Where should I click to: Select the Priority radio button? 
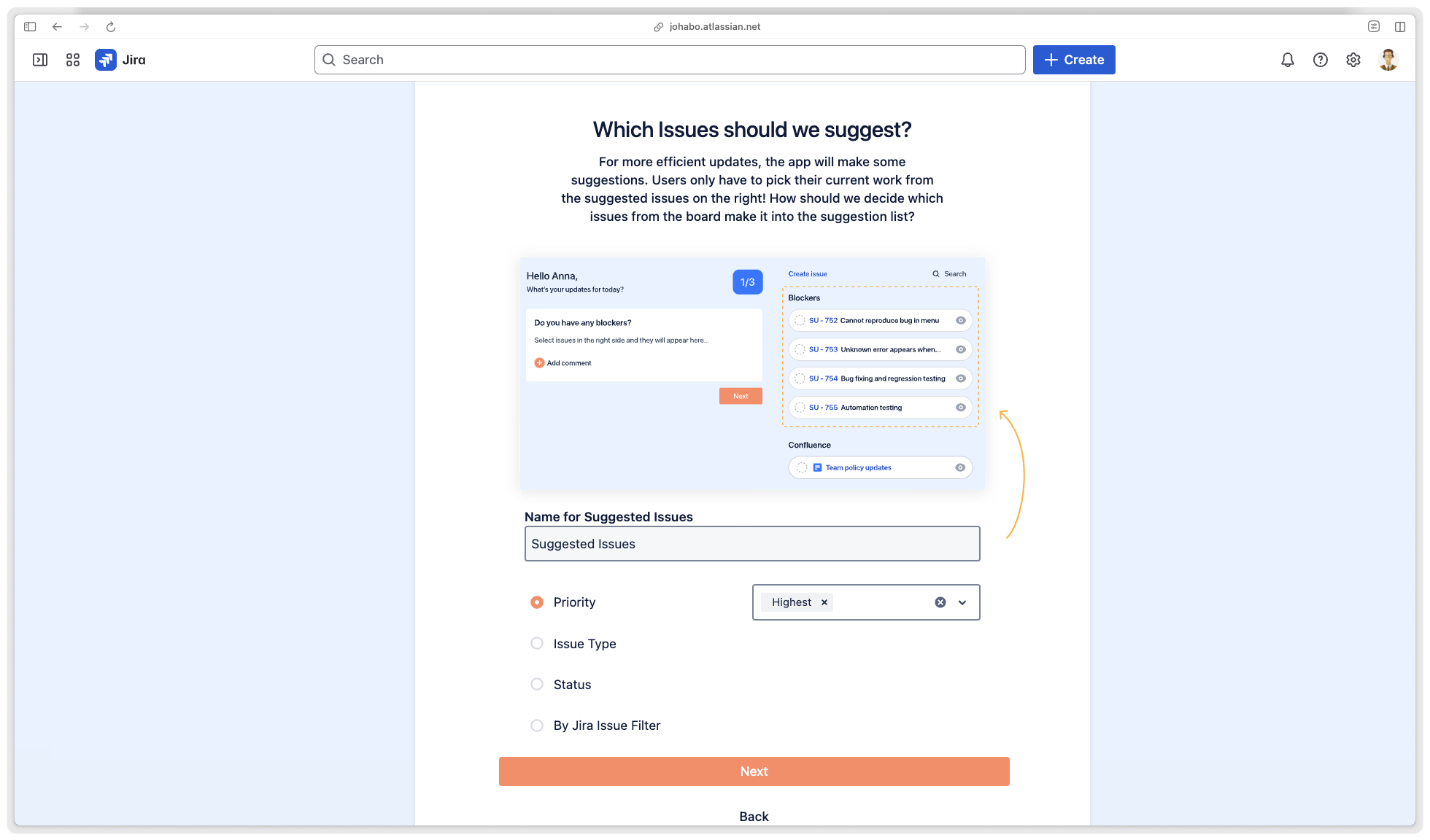(537, 602)
